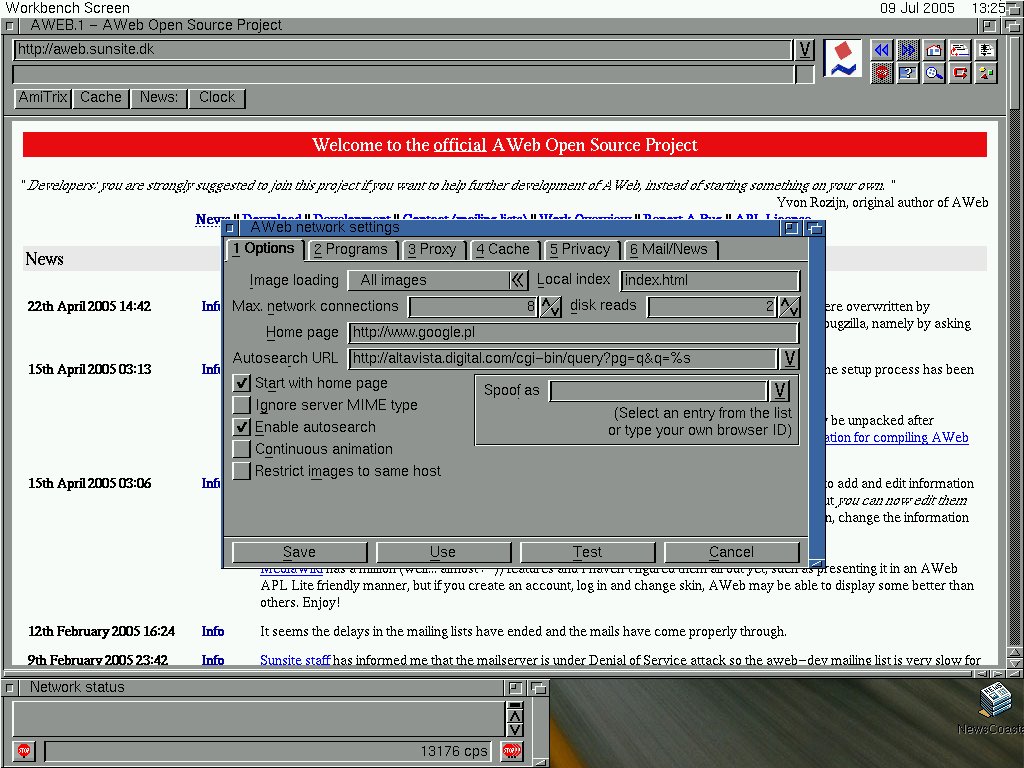Click the Spoof as text field
The width and height of the screenshot is (1024, 768).
pos(658,391)
